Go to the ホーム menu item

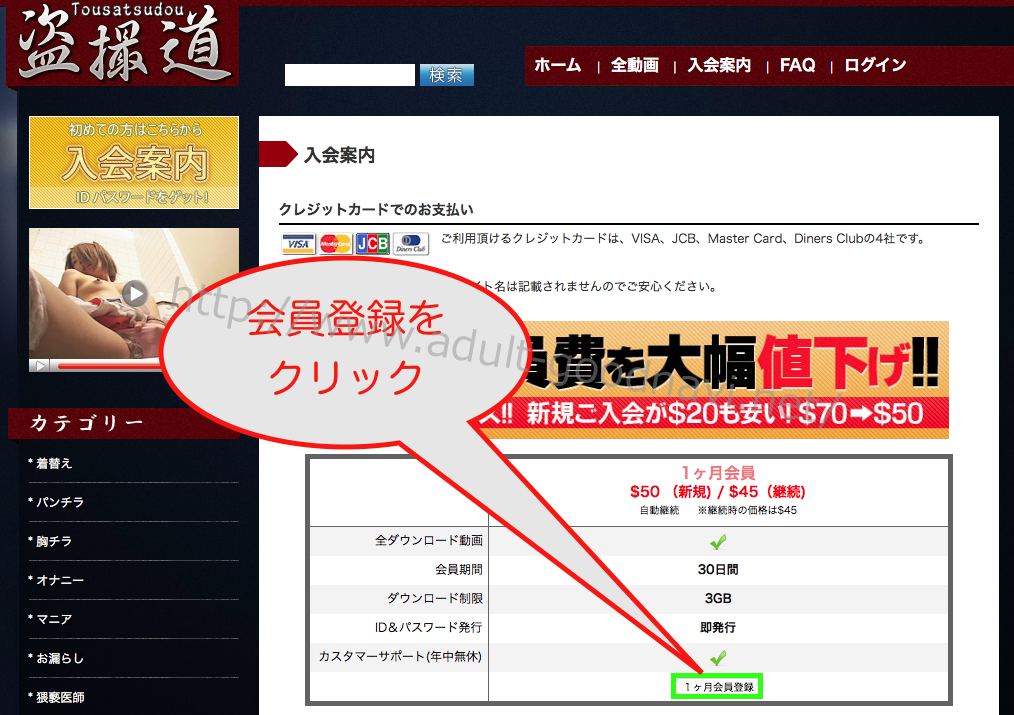557,65
